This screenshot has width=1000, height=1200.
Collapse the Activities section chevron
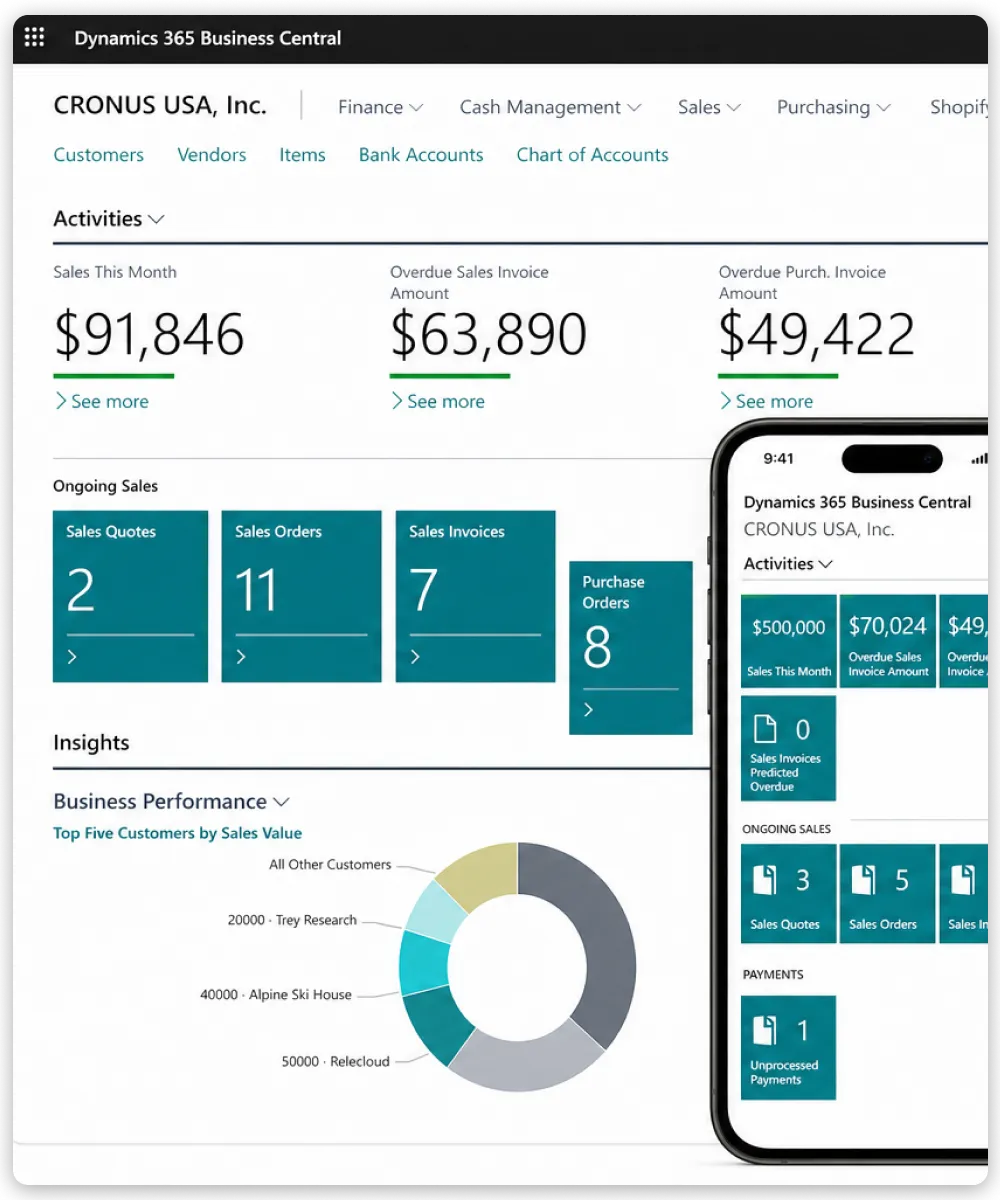[x=156, y=219]
